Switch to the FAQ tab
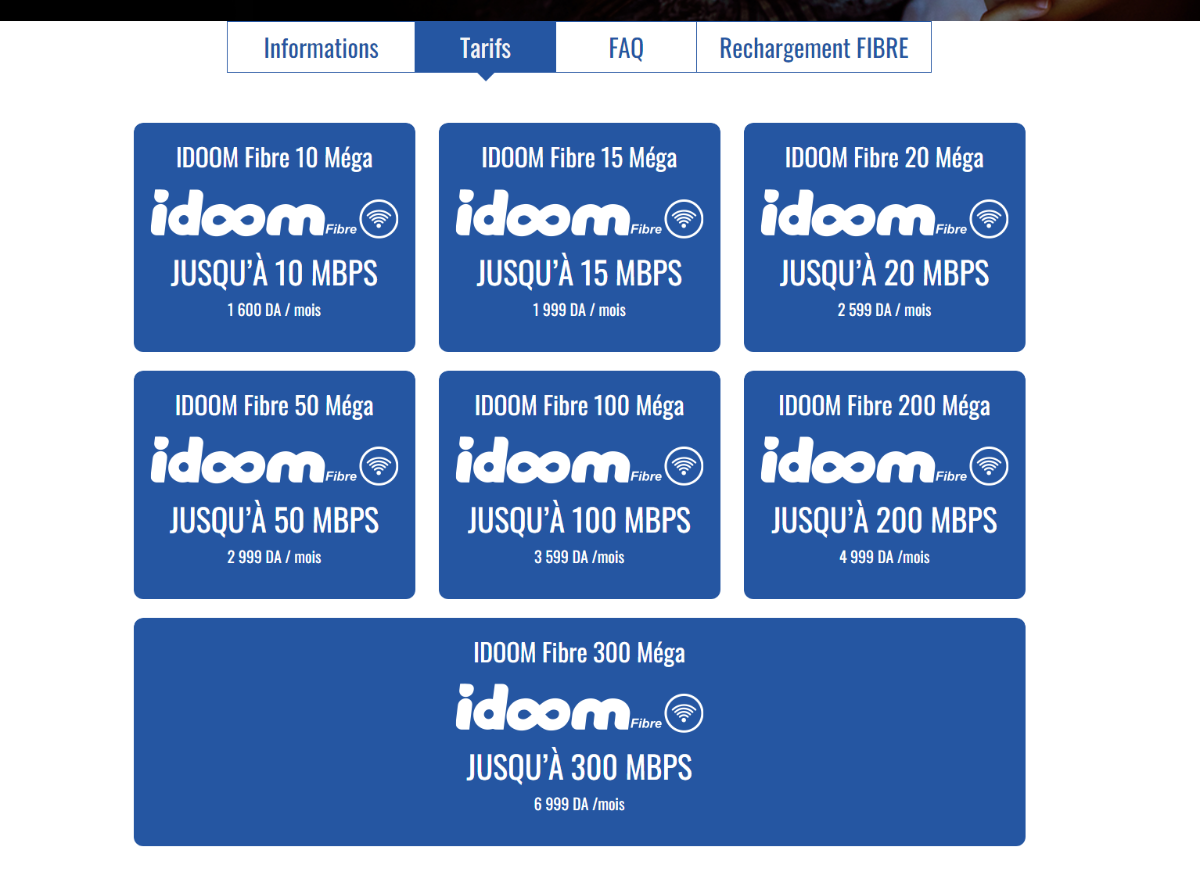Screen dimensions: 1200x872 point(626,48)
